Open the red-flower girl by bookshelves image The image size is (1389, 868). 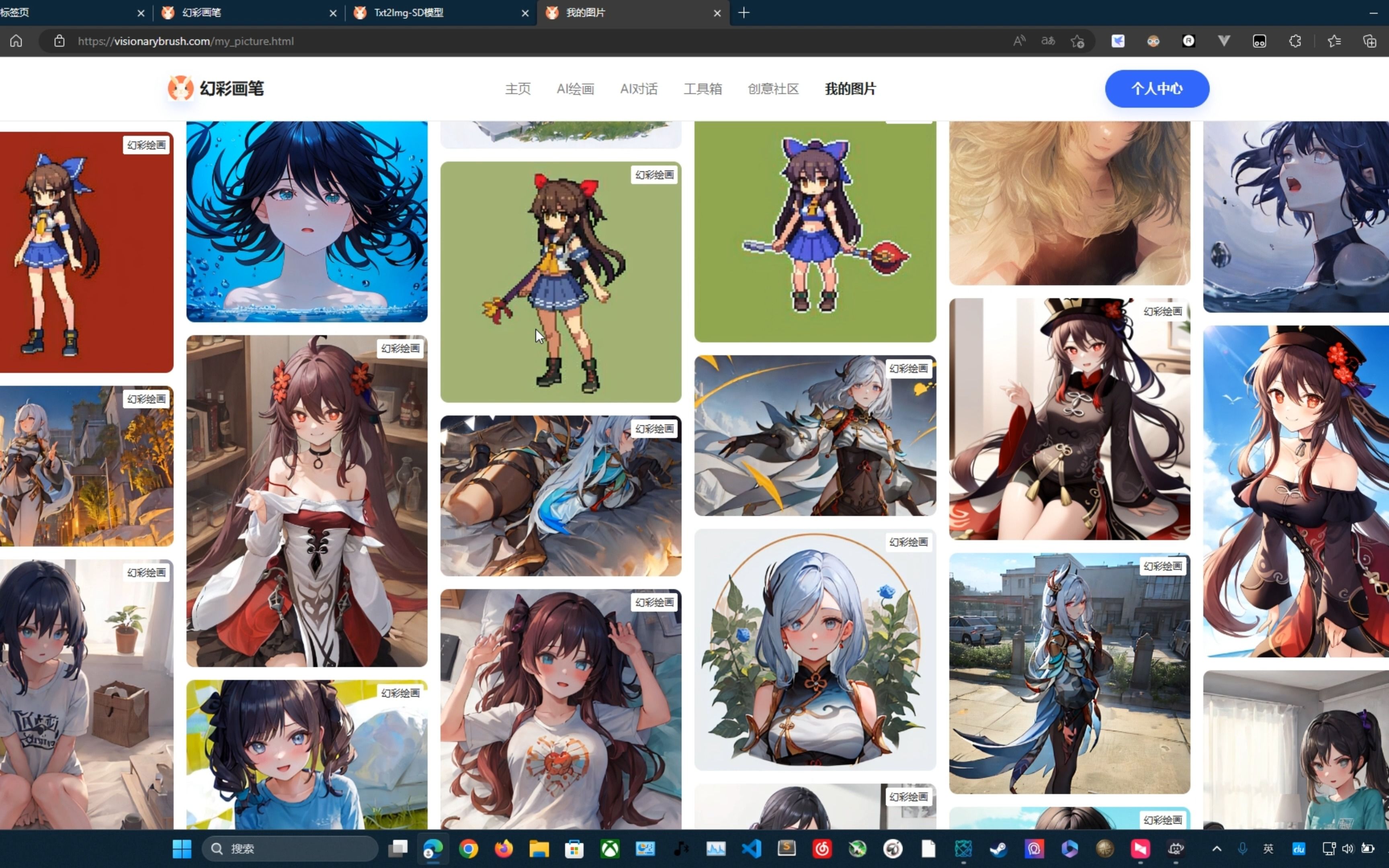[x=307, y=501]
